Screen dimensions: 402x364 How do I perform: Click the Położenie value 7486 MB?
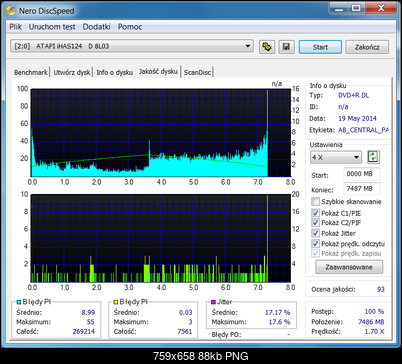(x=371, y=322)
